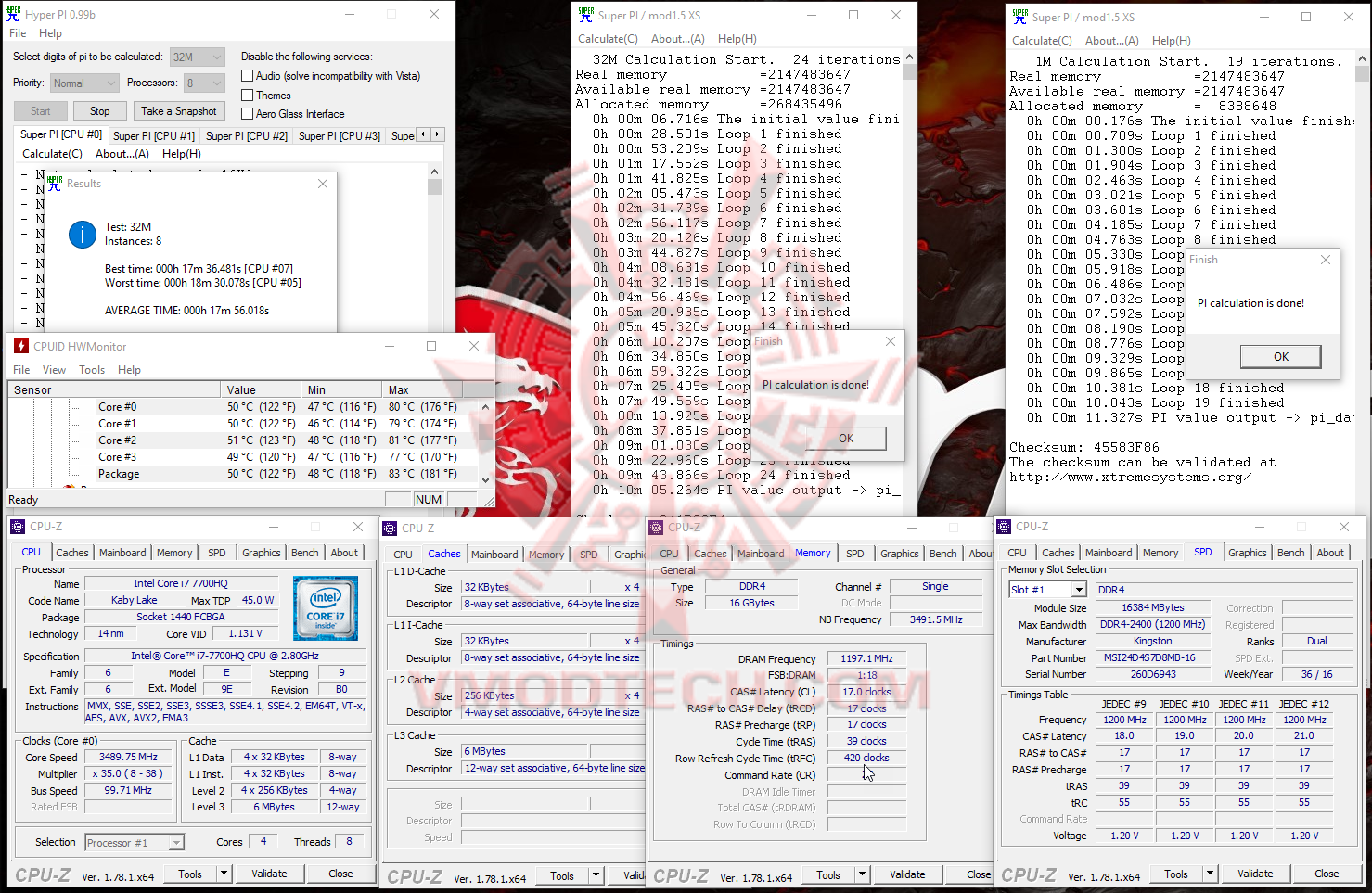Click the CPUID HWMonitor title bar icon
Screen dimensions: 1372x893
point(21,346)
